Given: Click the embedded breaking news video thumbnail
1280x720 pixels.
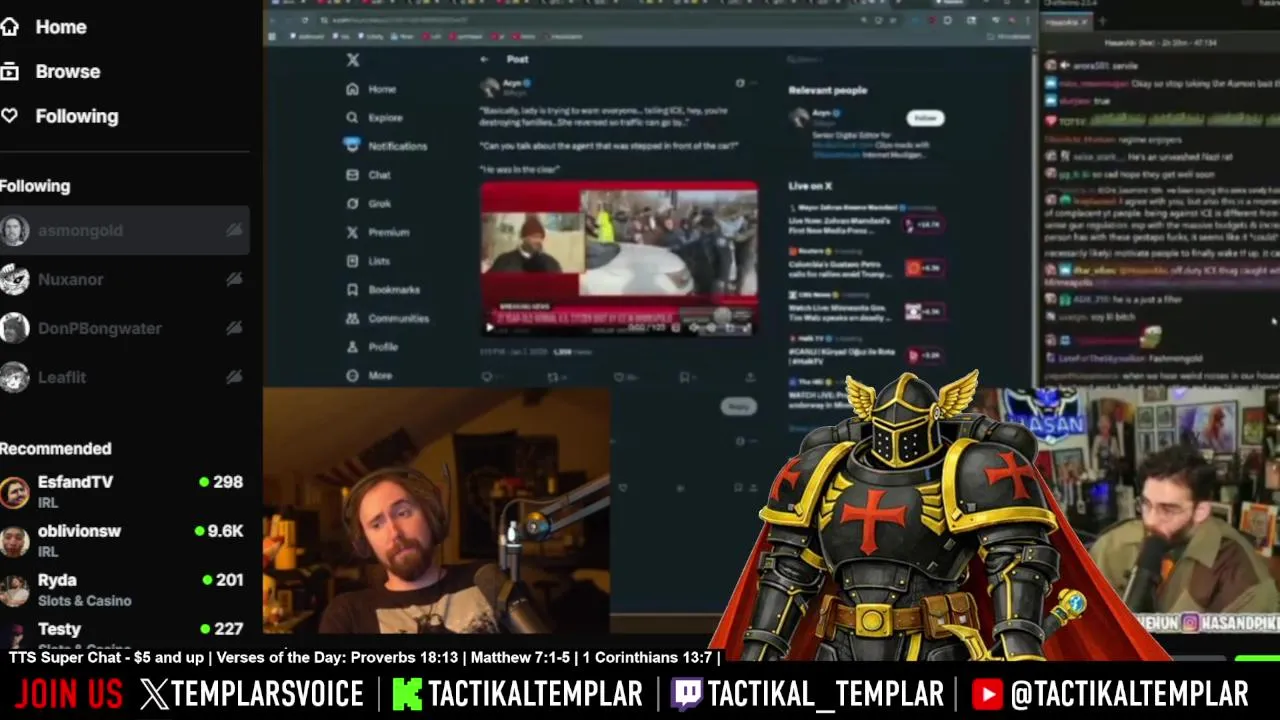Looking at the screenshot, I should point(619,258).
